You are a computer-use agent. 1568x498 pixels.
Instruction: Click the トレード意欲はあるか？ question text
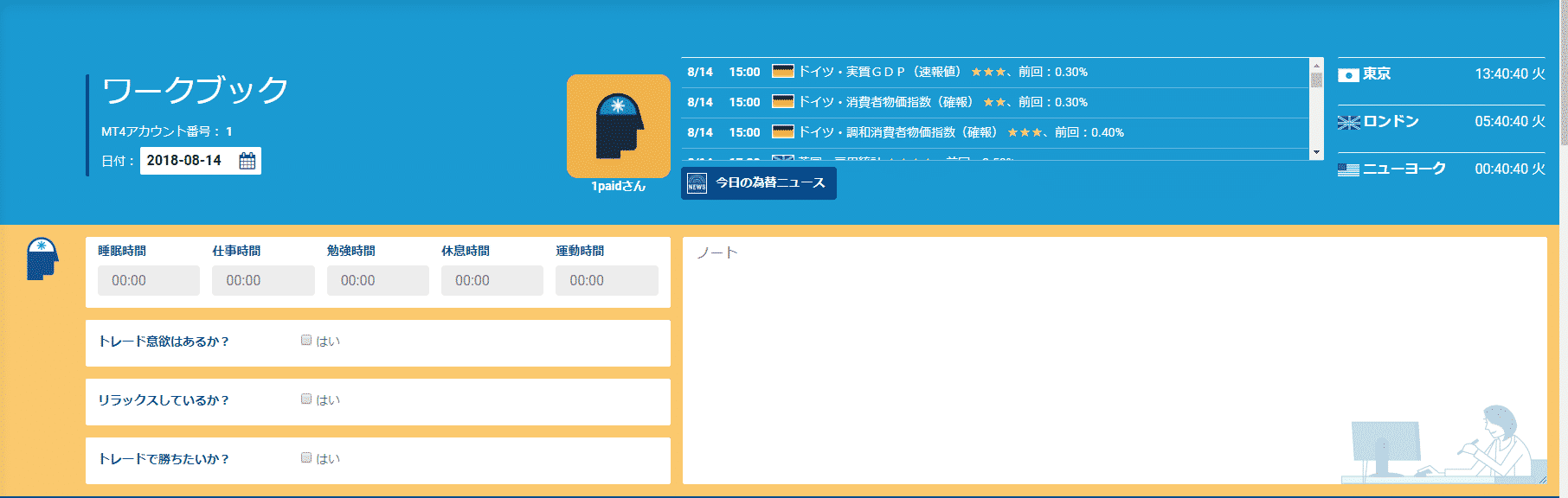click(x=164, y=342)
